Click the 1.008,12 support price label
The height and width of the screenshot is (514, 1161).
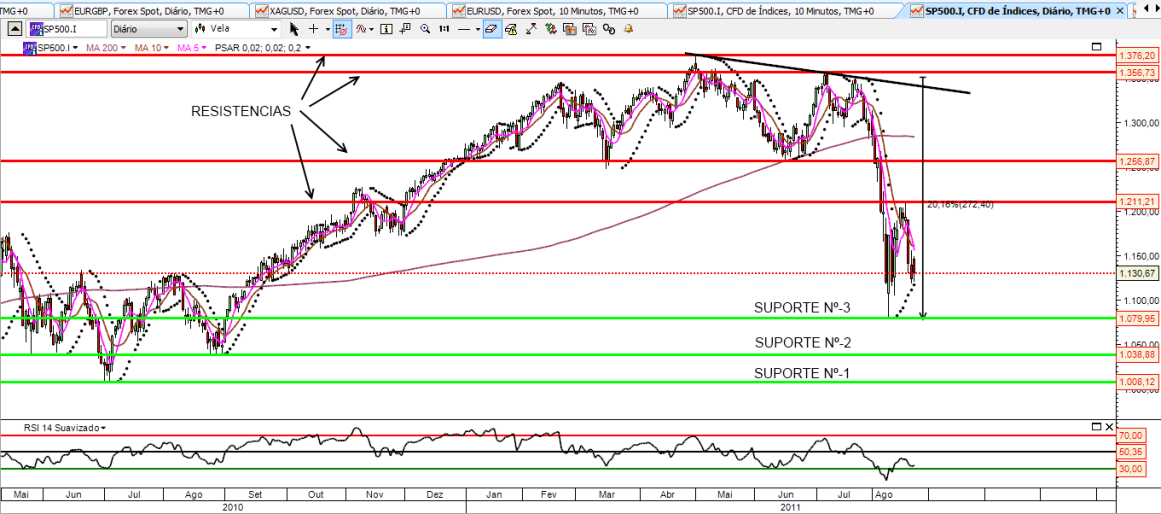1139,381
